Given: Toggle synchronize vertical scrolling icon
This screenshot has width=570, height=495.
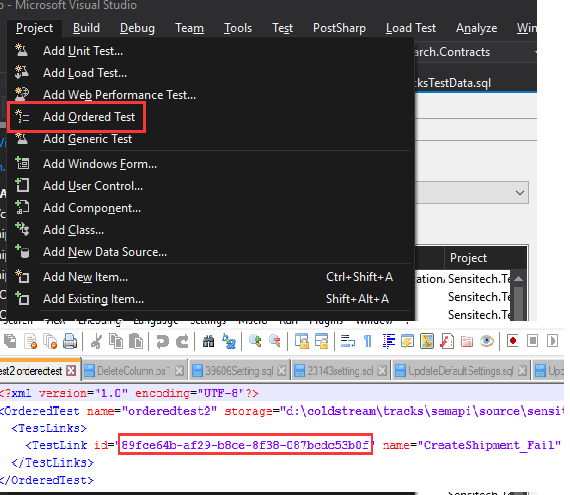Looking at the screenshot, I should 301,342.
